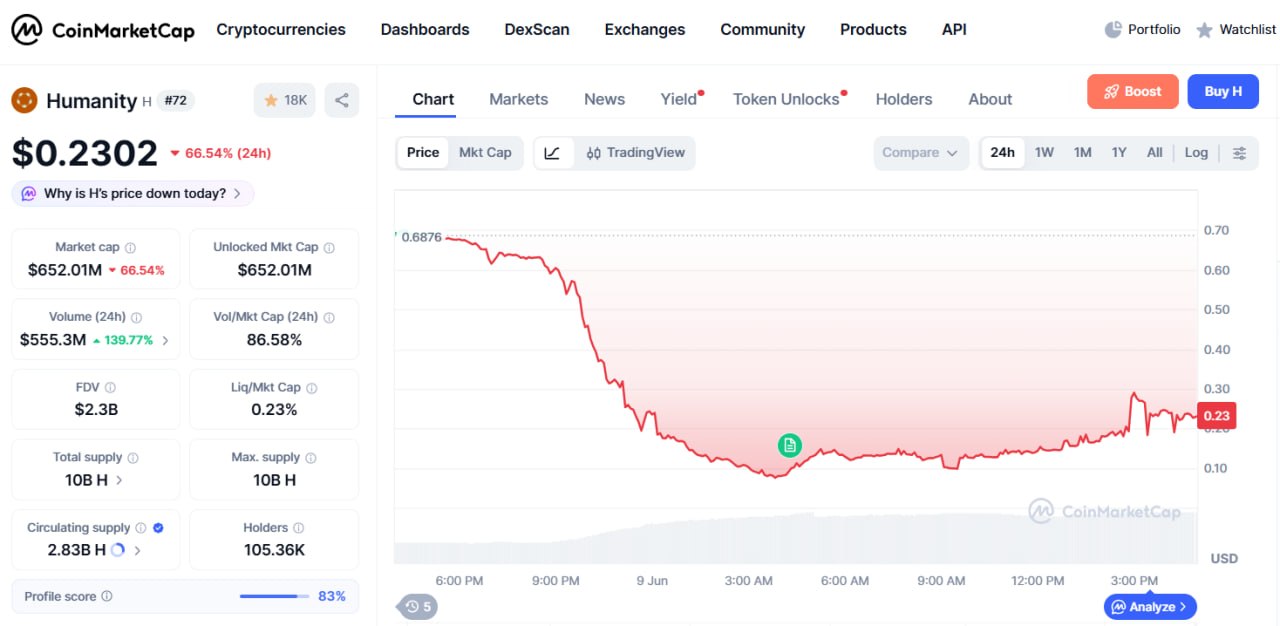The image size is (1280, 626).
Task: Click the red 0.23 current price label
Action: 1217,416
